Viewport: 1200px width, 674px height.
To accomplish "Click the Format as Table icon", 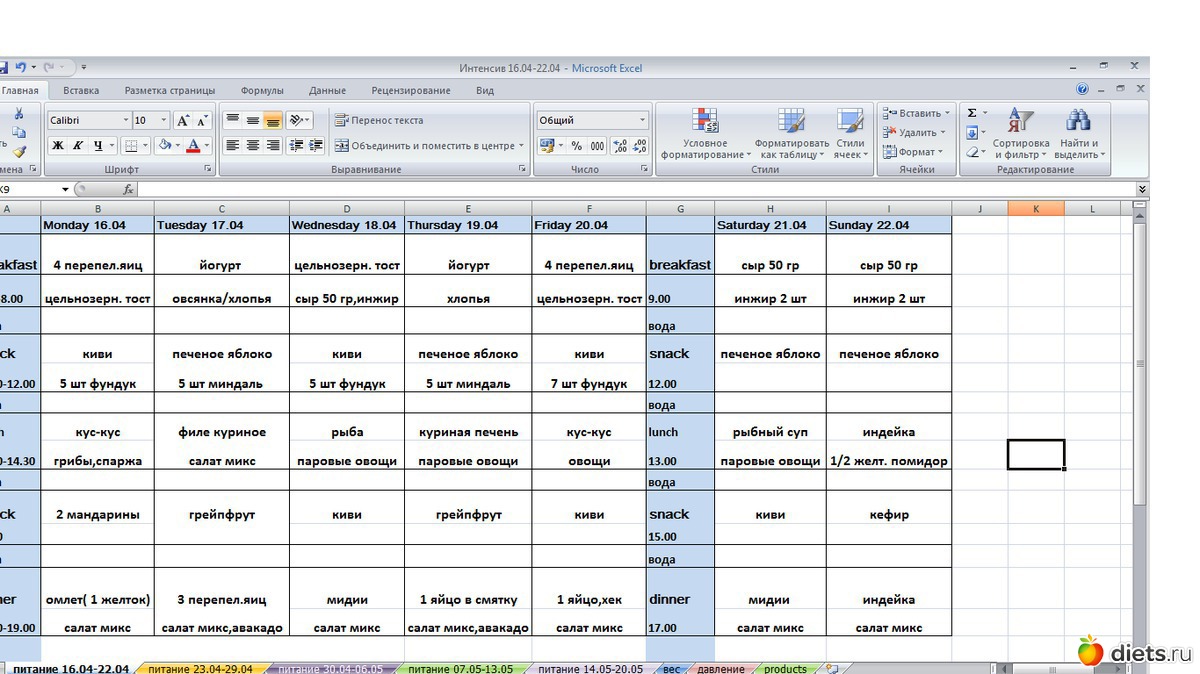I will click(791, 134).
